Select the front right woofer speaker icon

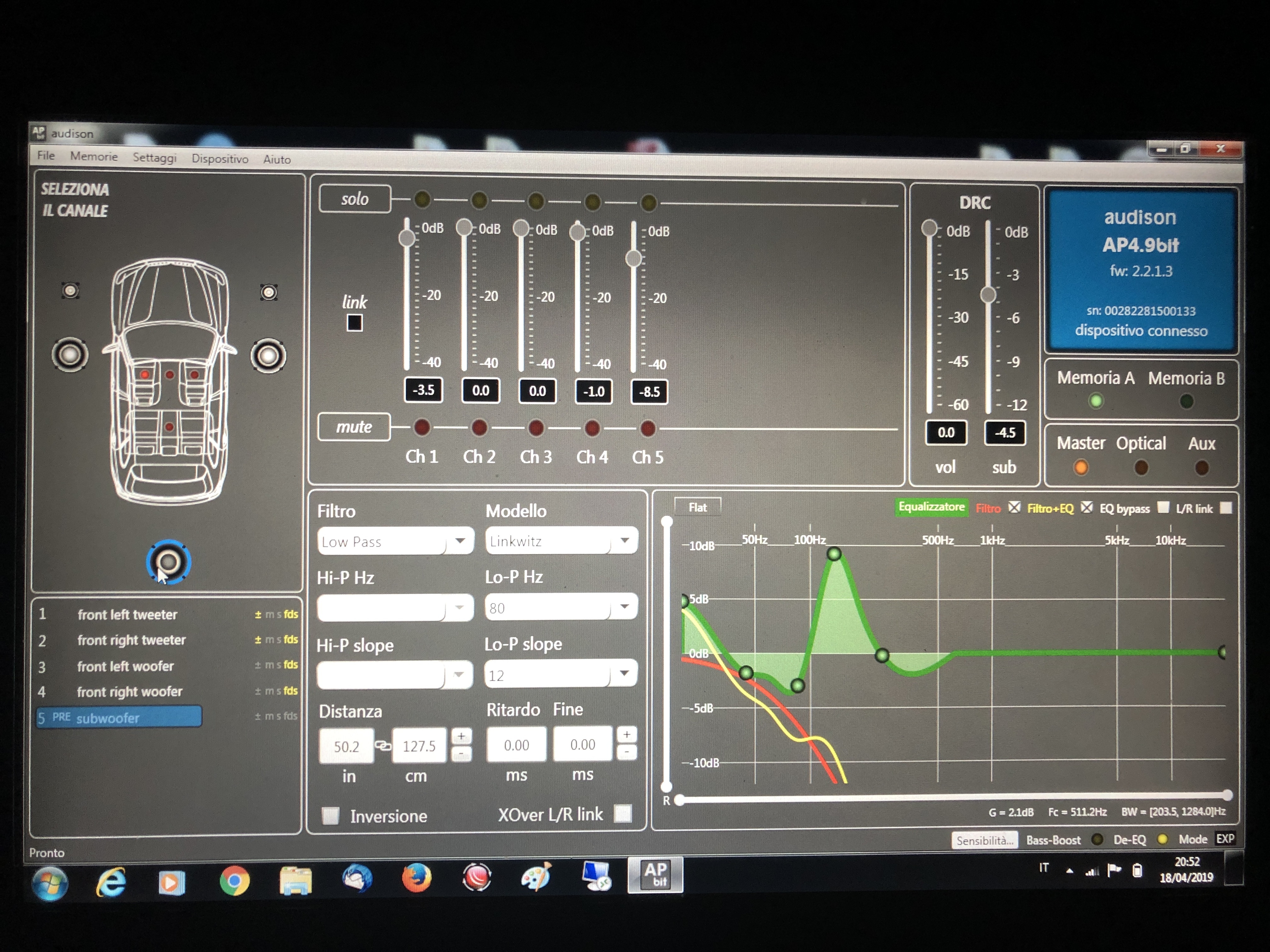[268, 356]
